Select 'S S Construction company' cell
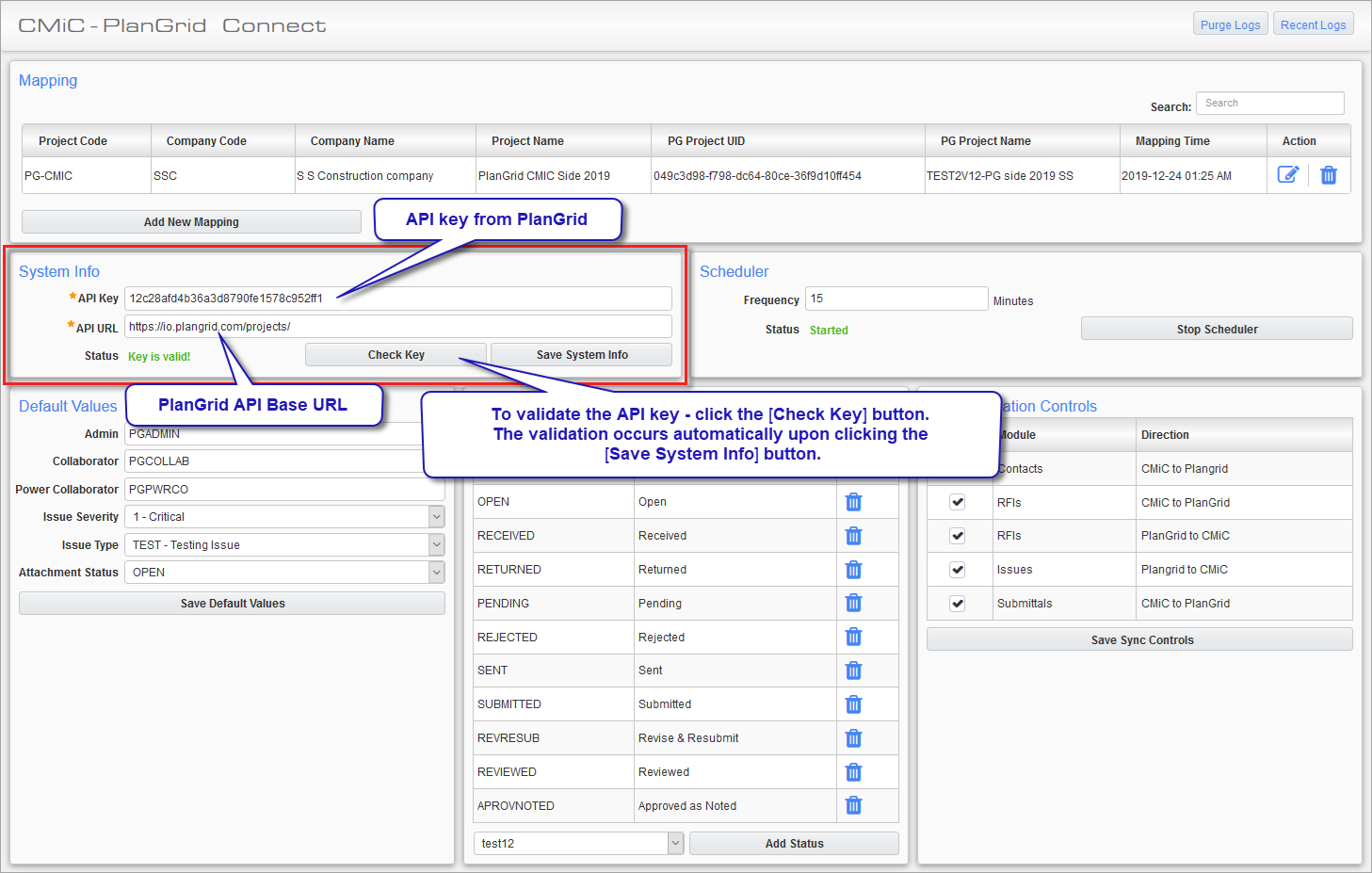Screen dimensions: 1372x873 386,175
